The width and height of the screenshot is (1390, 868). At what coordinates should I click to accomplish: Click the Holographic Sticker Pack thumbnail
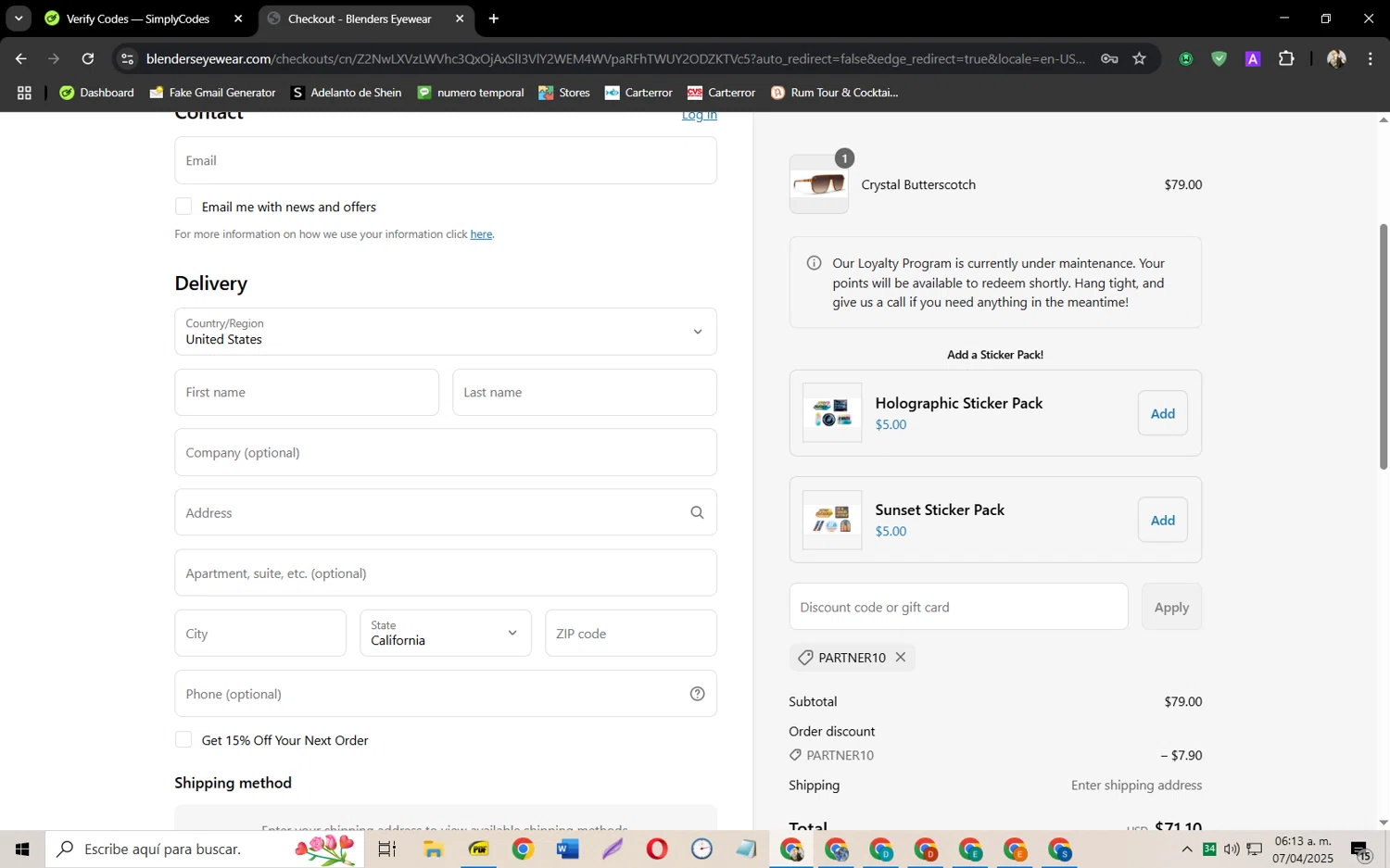832,413
